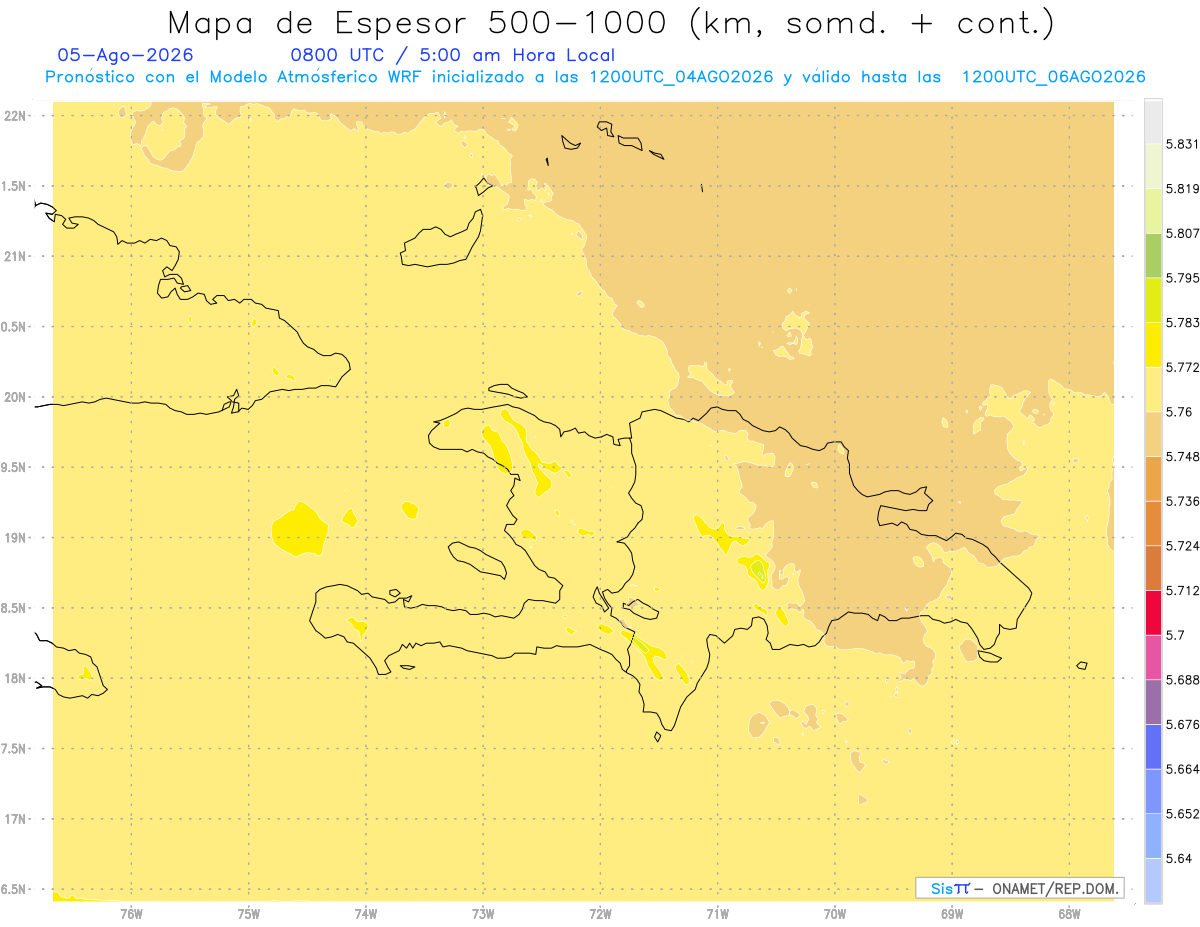Click the colorbar value '5.7'
This screenshot has height=927, width=1200.
pyautogui.click(x=1176, y=635)
